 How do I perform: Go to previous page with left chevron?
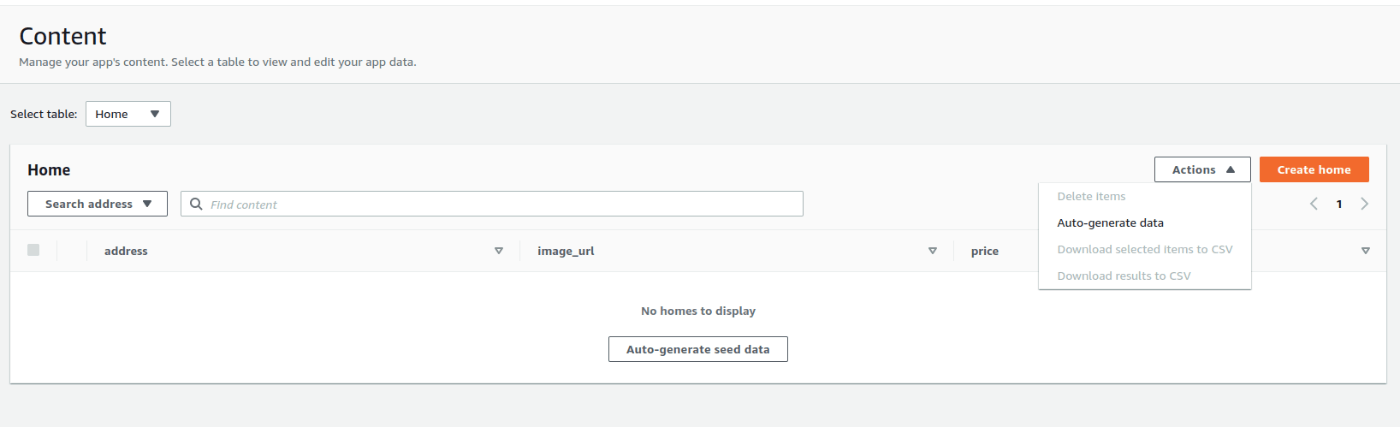tap(1314, 204)
